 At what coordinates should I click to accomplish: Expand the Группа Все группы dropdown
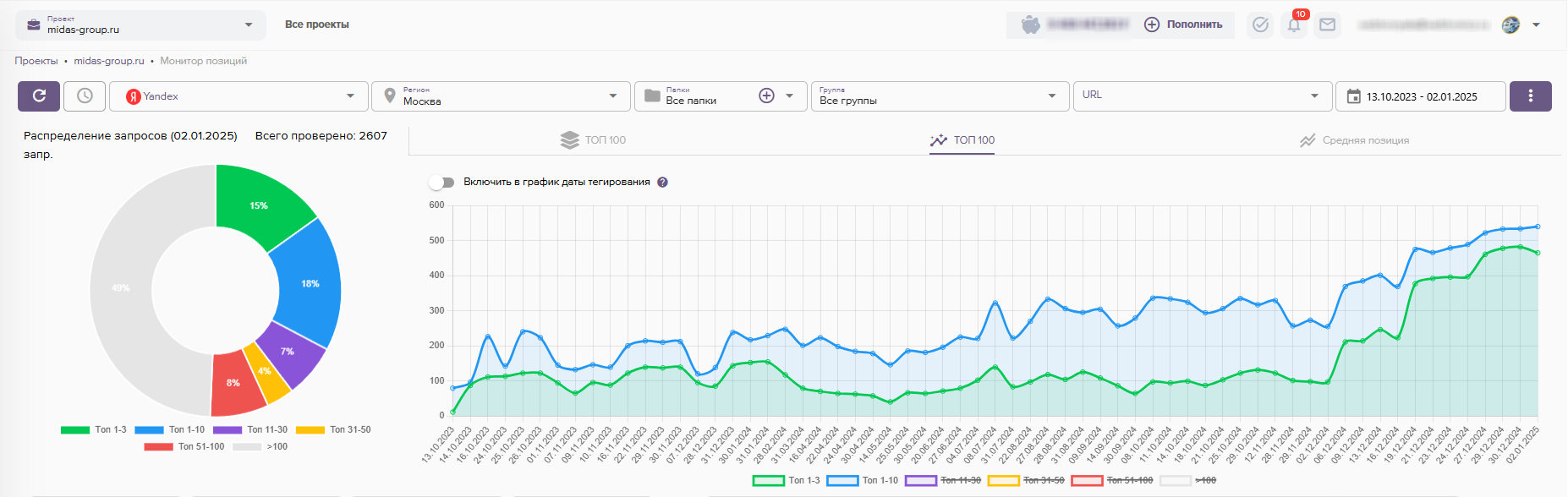point(937,96)
